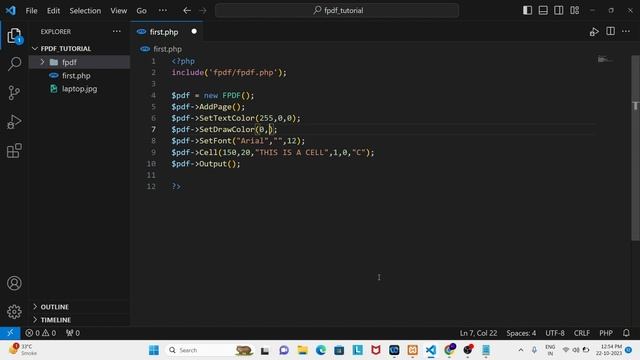Go back with the left arrow
640x360 pixels.
[187, 11]
